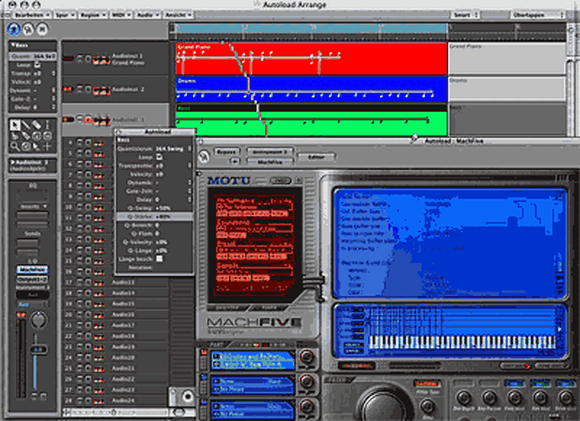Select the Pencil tool in toolbox

26,125
